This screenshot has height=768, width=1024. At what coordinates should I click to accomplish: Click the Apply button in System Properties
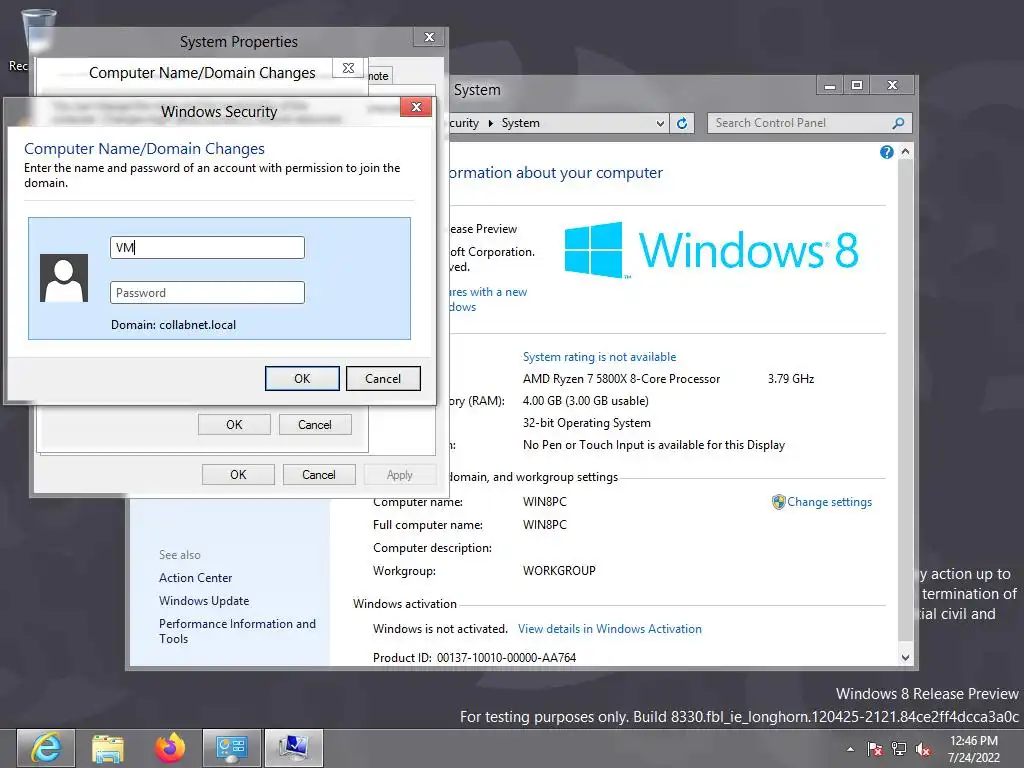[399, 475]
